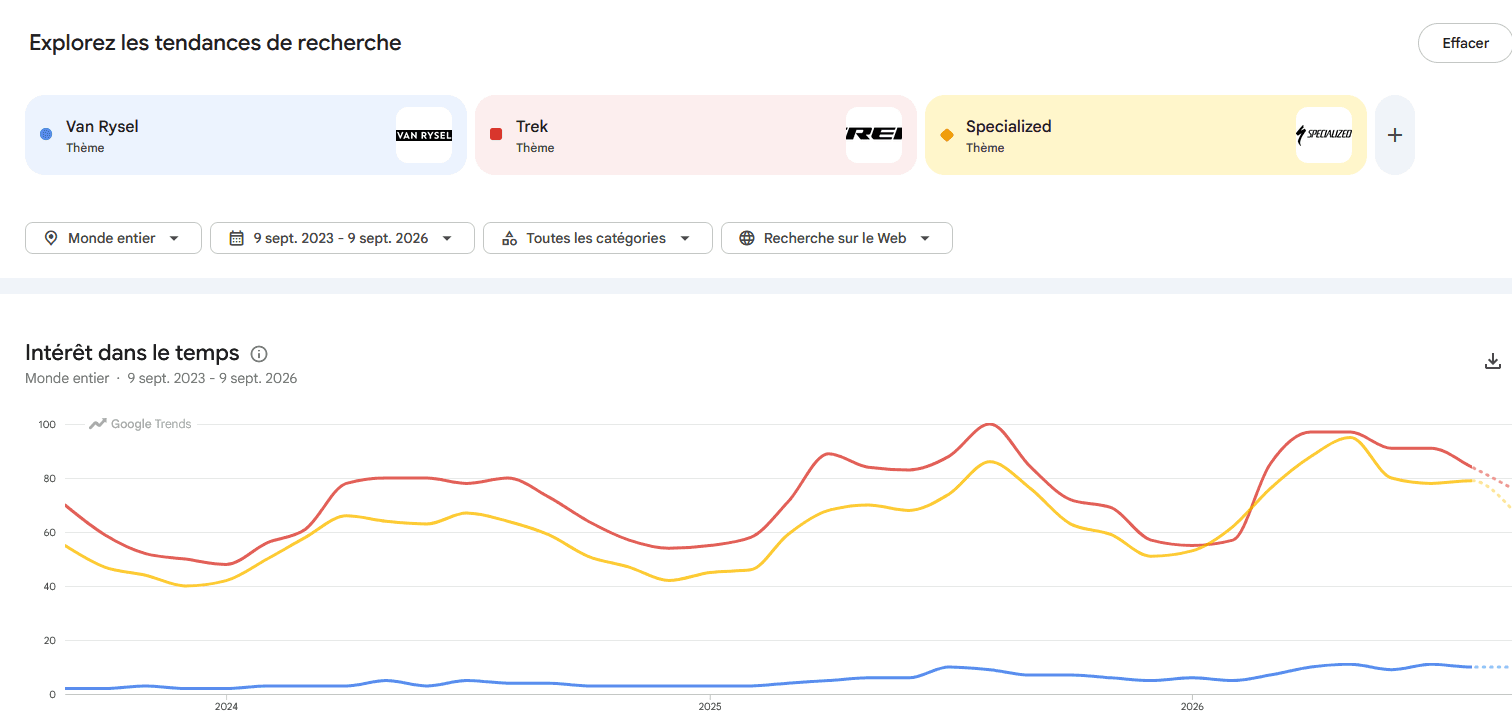1512x725 pixels.
Task: Click the 2025 axis label
Action: pyautogui.click(x=709, y=706)
